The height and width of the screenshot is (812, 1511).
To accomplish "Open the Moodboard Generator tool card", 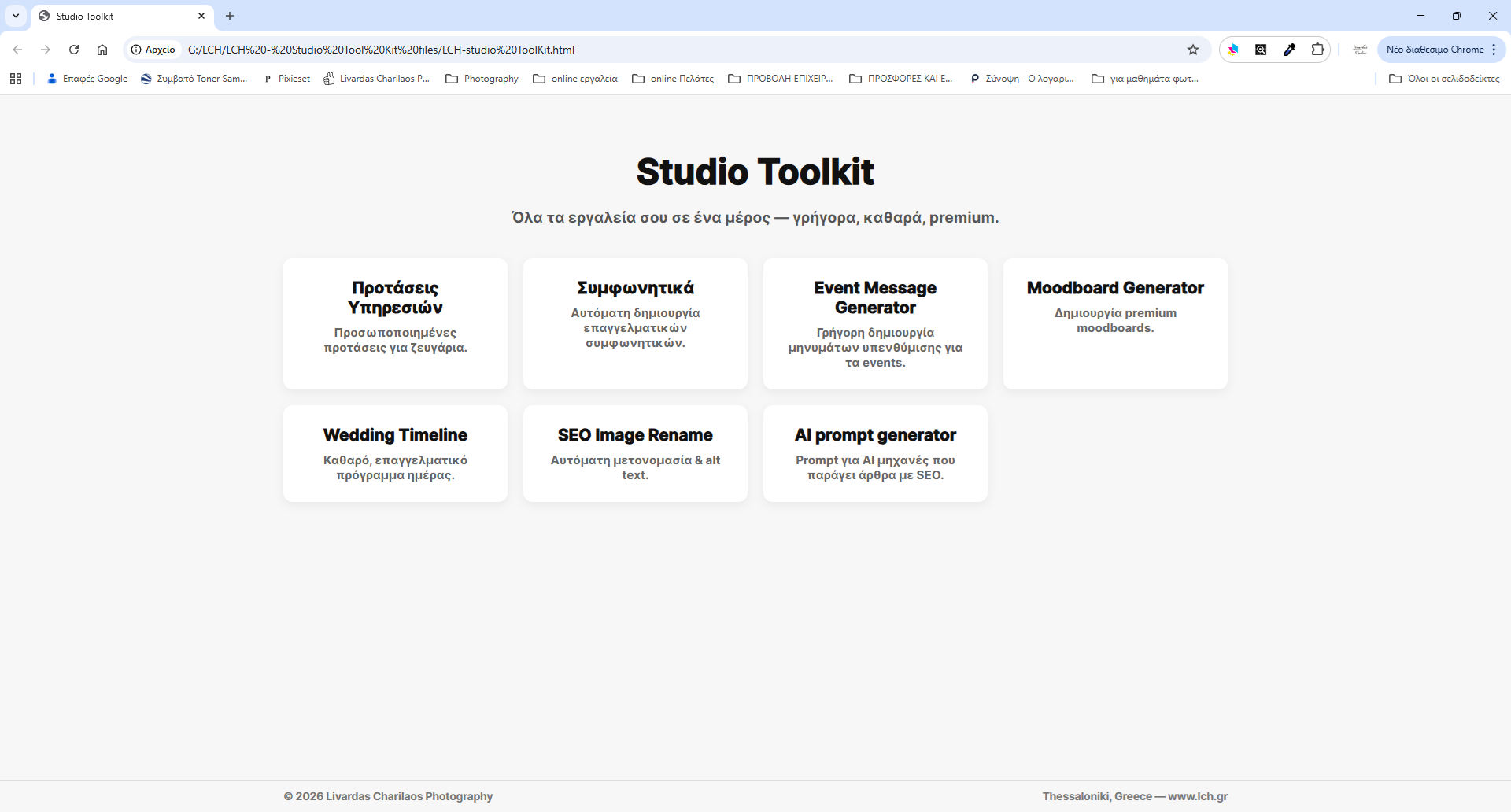I will (x=1114, y=323).
